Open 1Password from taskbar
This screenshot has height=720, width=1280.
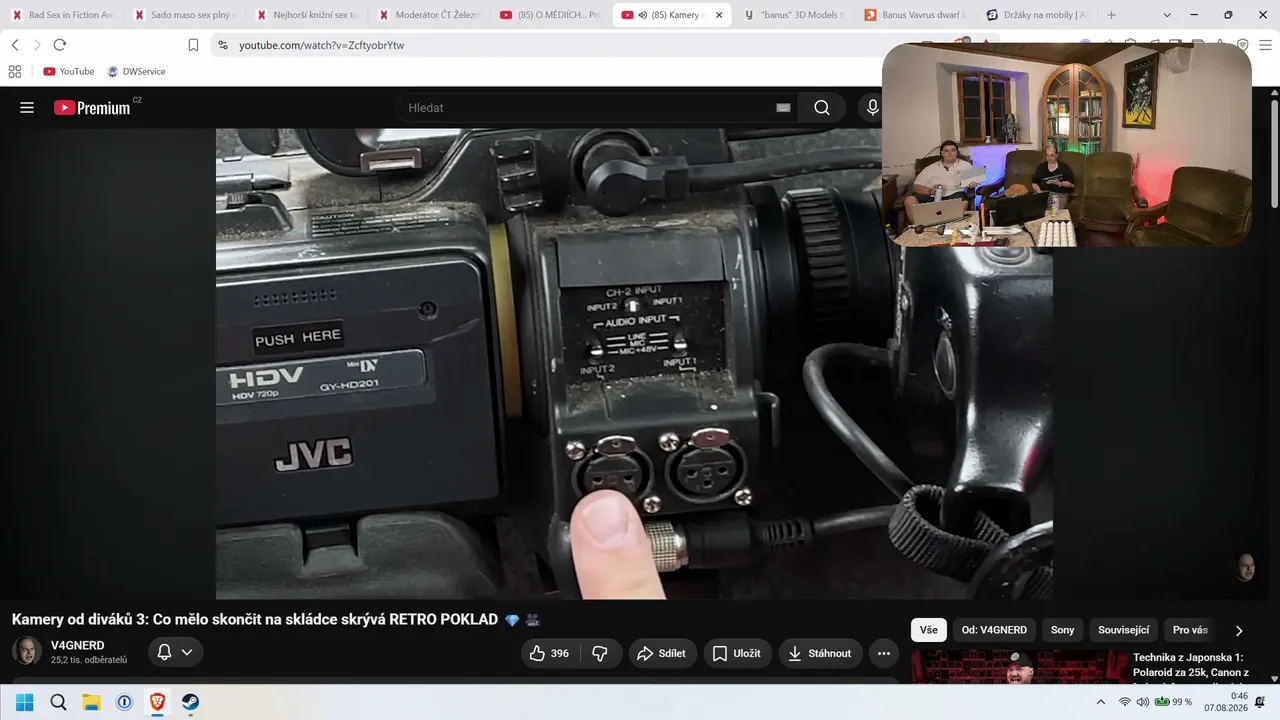[124, 702]
